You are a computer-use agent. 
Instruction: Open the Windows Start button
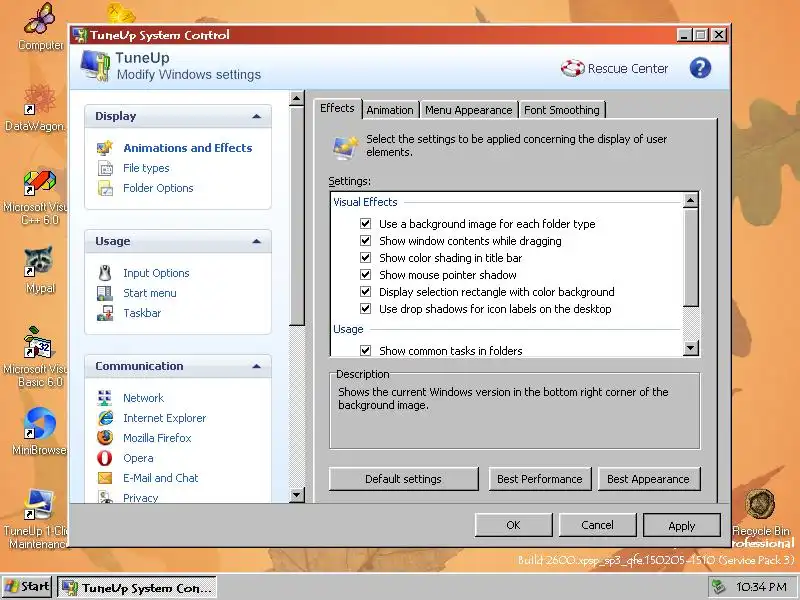(x=27, y=587)
